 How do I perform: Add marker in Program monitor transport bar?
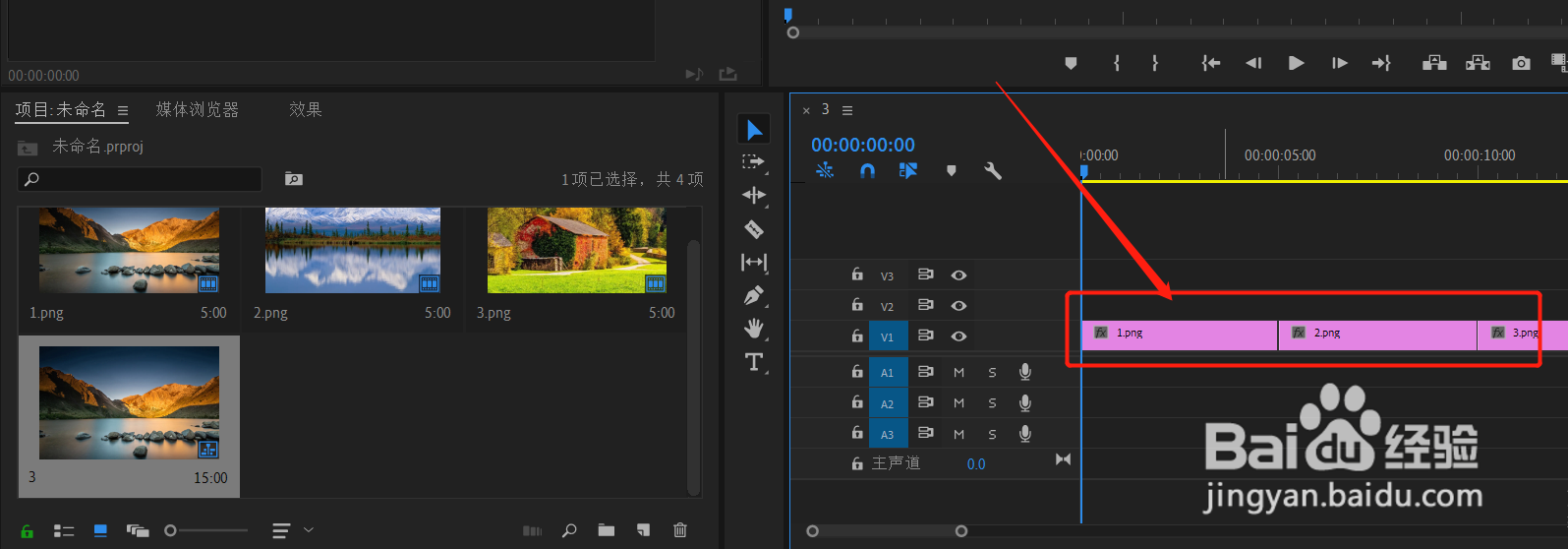pyautogui.click(x=1071, y=63)
